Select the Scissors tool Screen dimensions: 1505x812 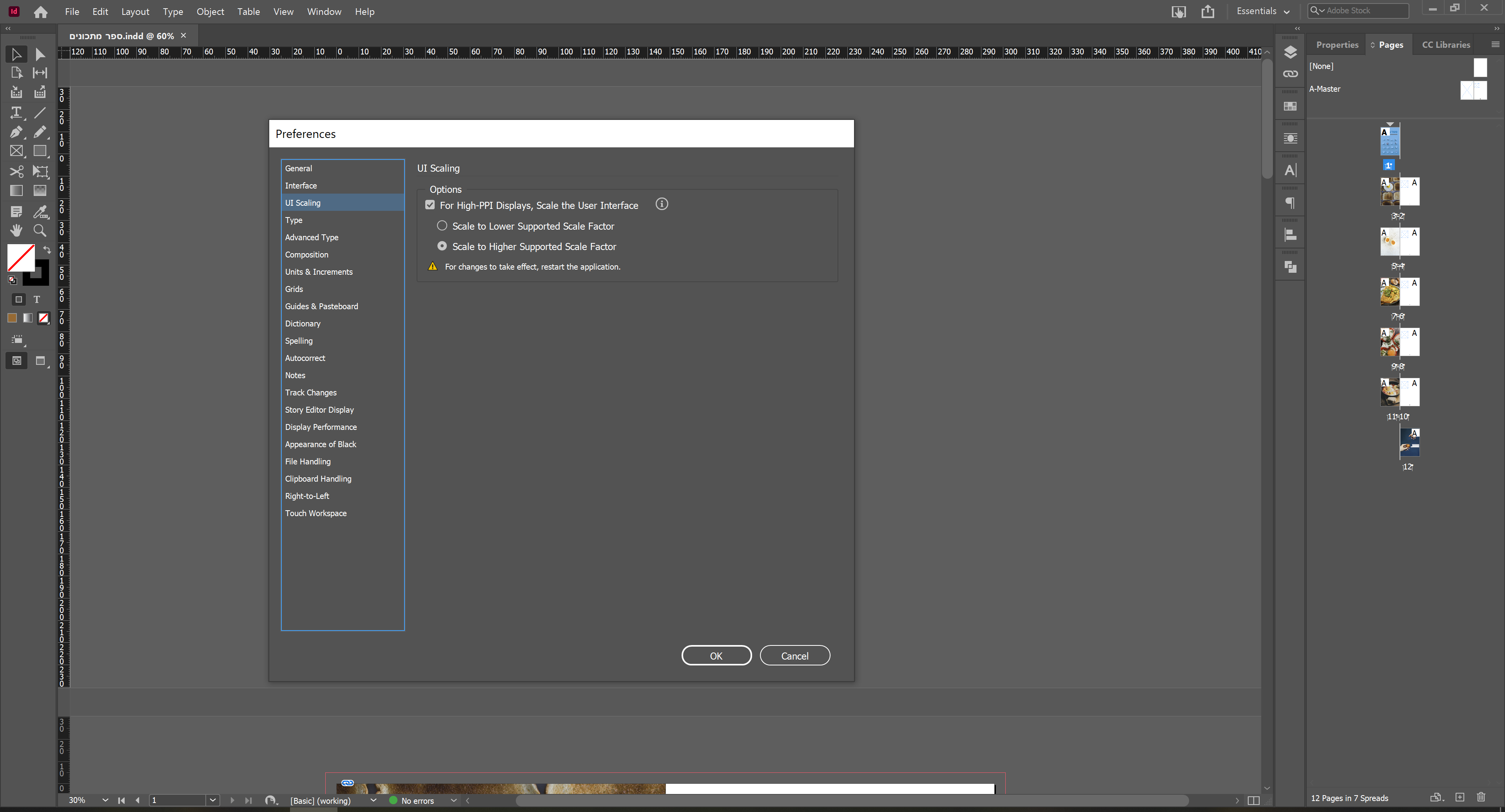pyautogui.click(x=16, y=171)
